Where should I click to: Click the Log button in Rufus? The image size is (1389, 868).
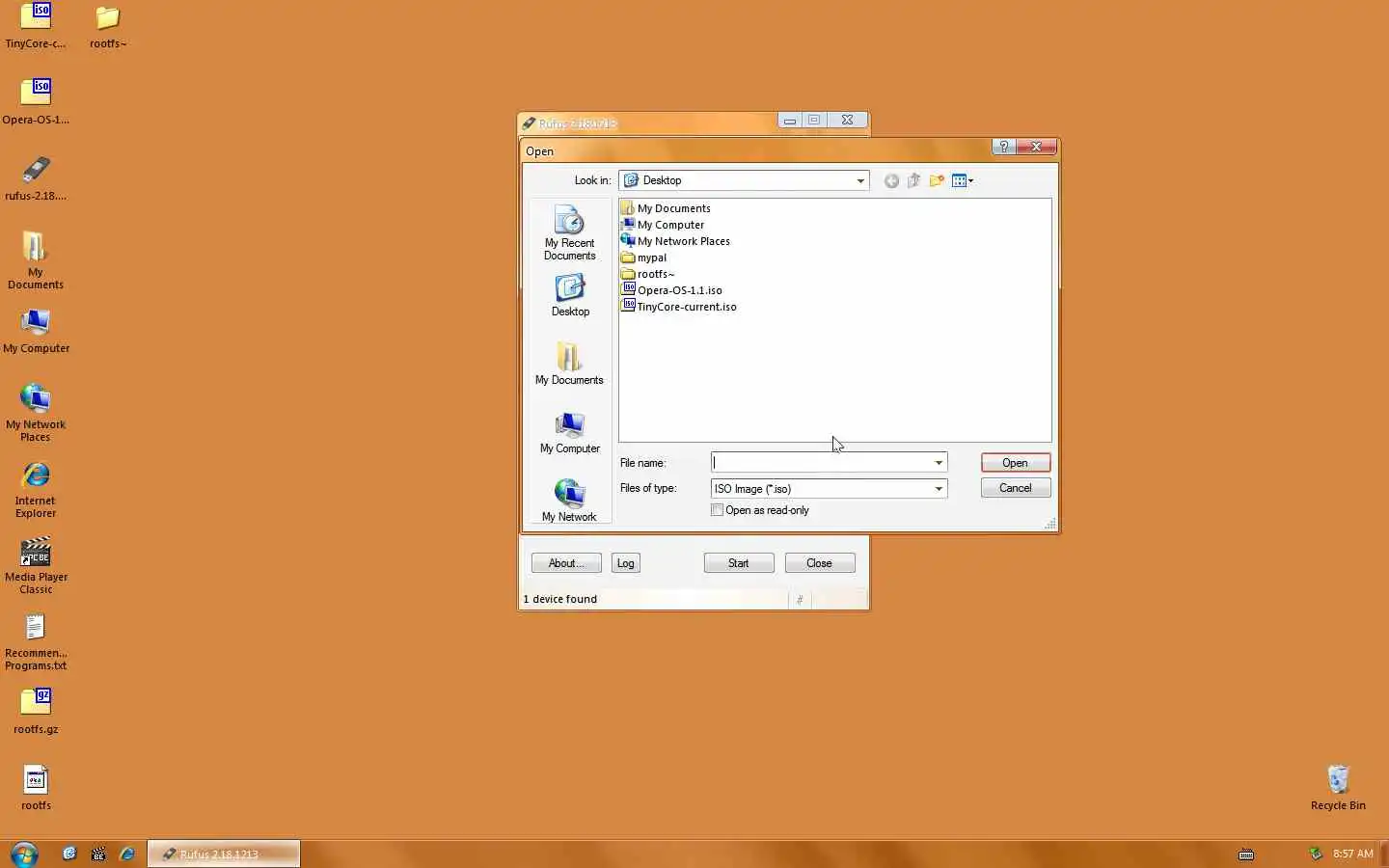626,563
